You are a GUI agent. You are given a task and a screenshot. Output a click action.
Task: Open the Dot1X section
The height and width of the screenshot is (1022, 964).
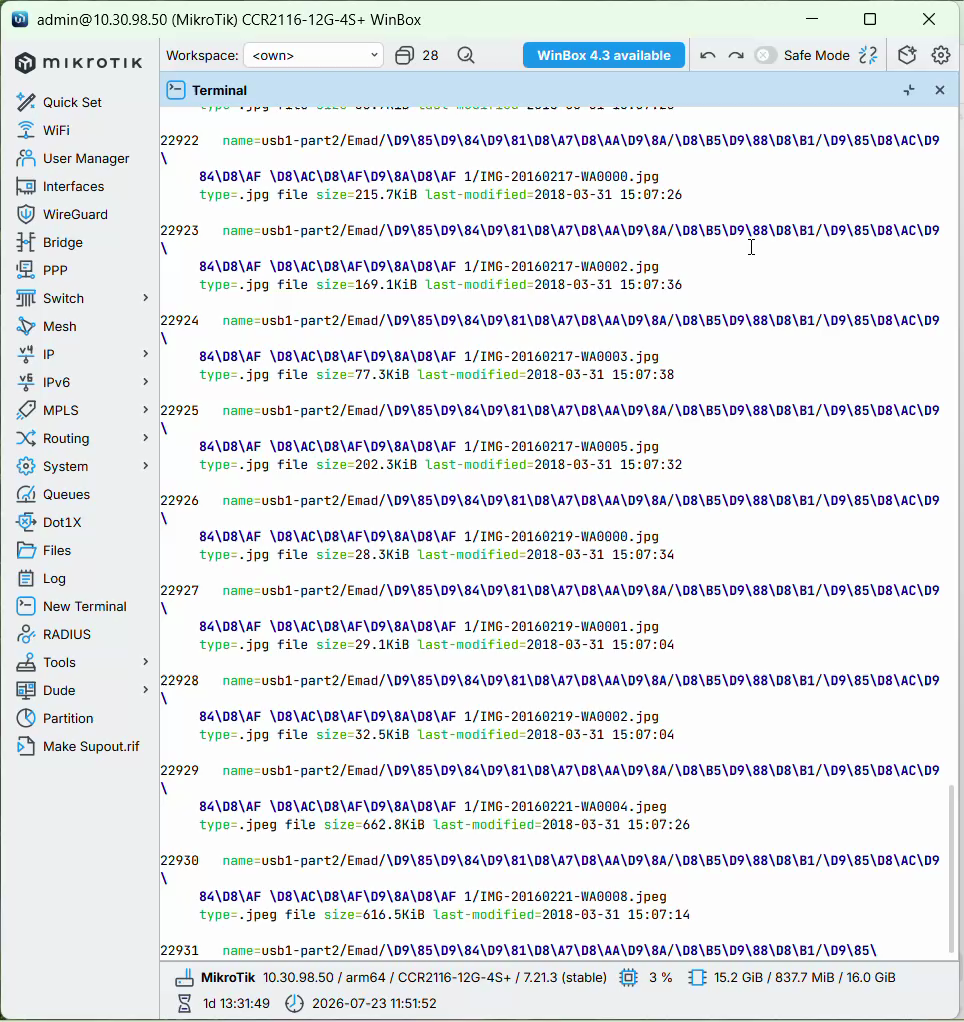[x=62, y=523]
